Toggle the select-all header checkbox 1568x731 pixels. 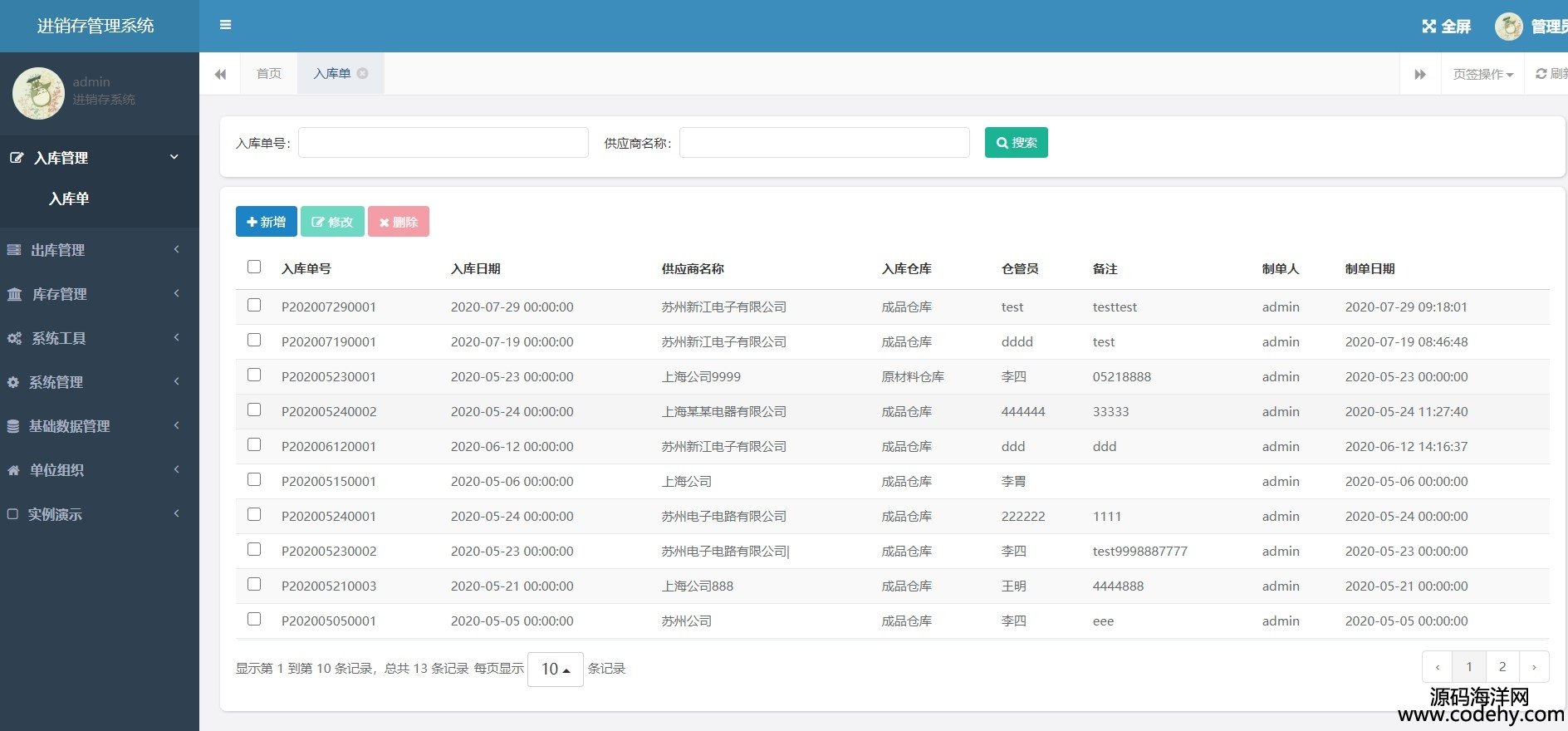pos(254,267)
